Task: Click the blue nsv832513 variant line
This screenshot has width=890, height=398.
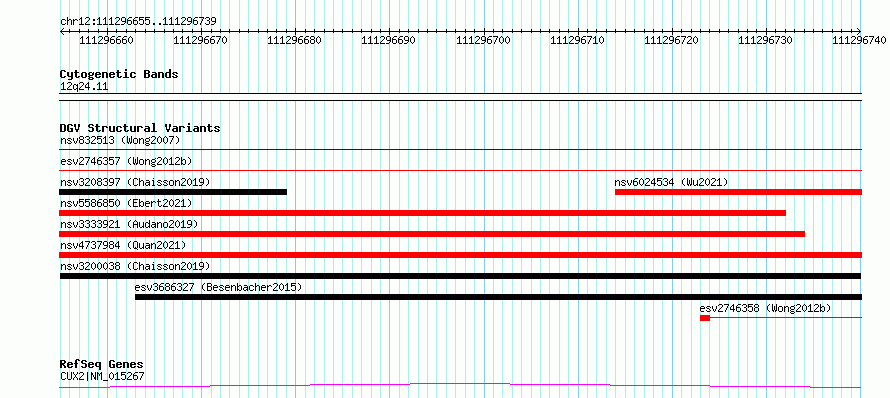Action: tap(460, 150)
